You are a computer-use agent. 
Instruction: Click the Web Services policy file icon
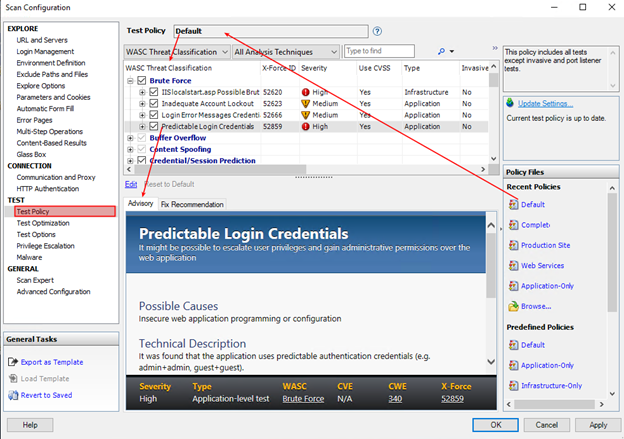coord(513,266)
